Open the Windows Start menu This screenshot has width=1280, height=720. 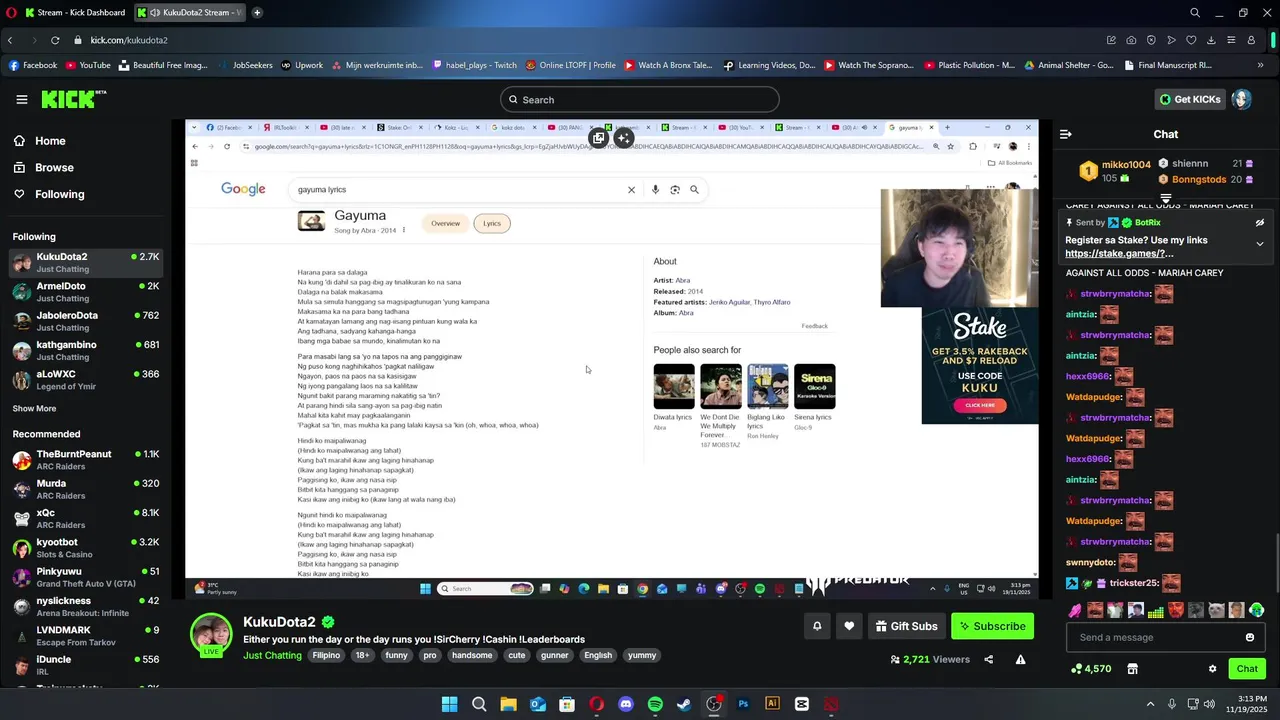[449, 704]
